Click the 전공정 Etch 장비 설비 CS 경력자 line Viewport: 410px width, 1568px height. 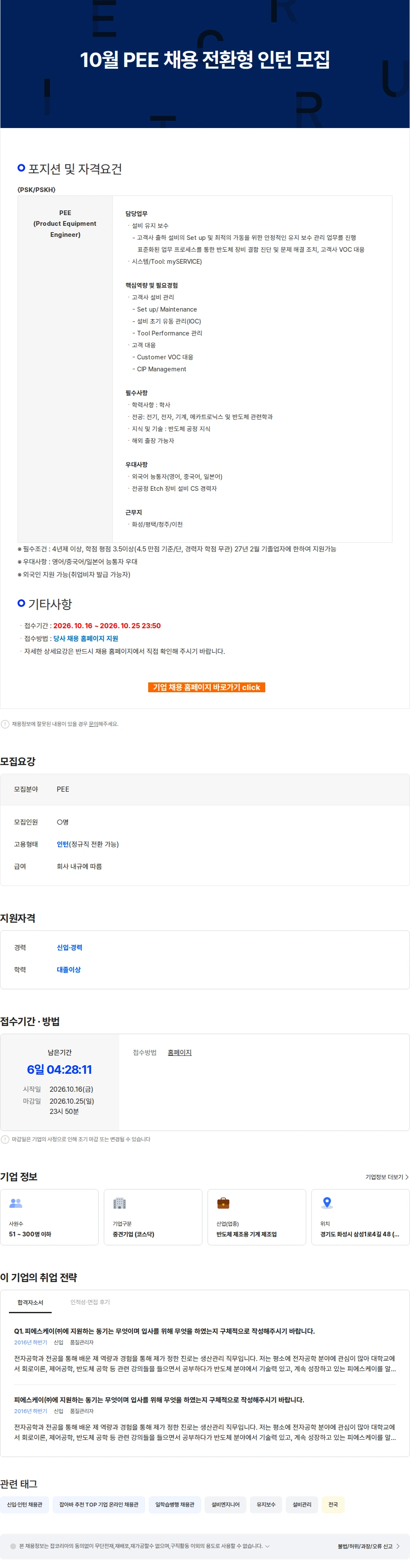tap(174, 489)
